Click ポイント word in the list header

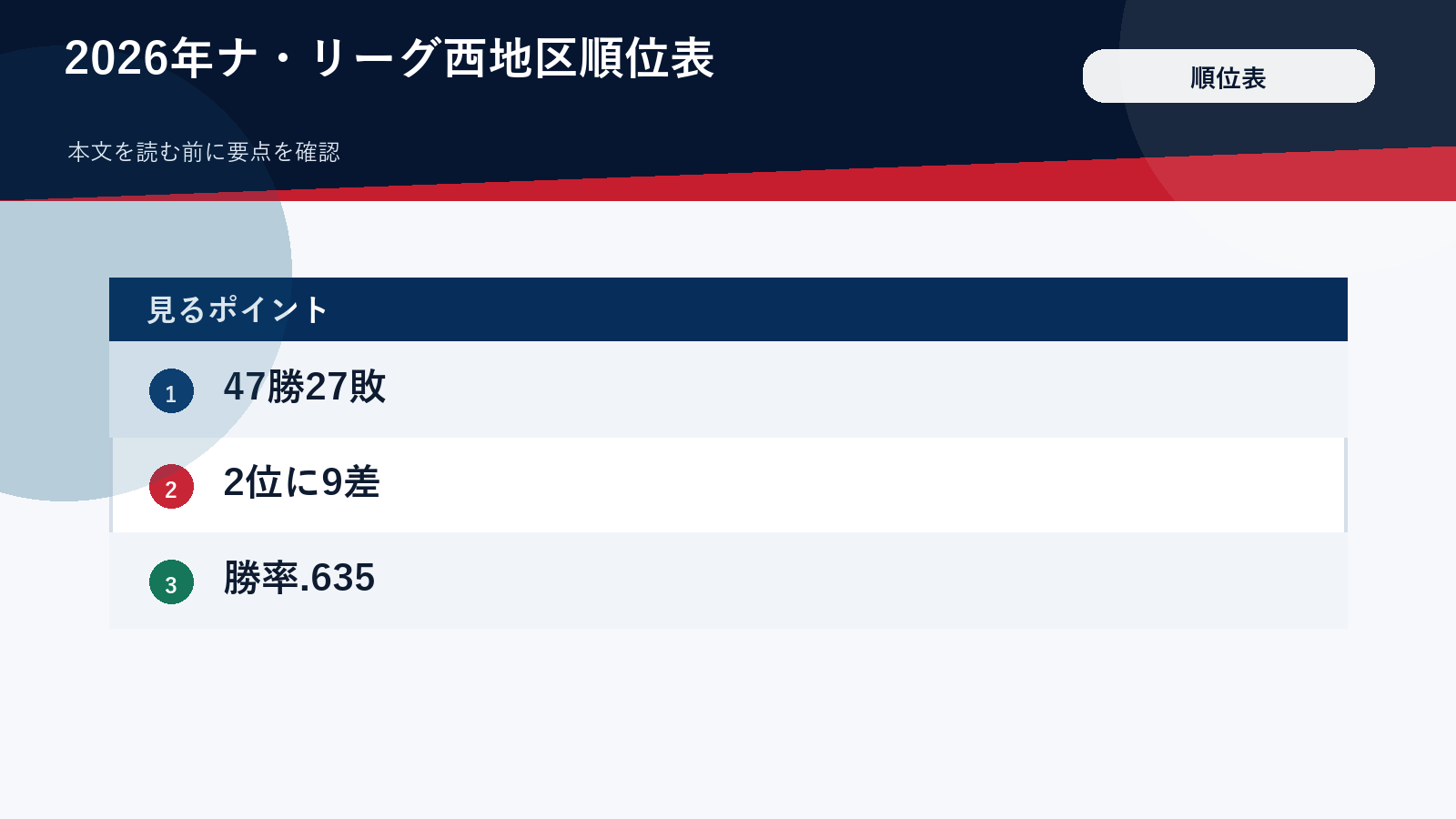coord(268,309)
